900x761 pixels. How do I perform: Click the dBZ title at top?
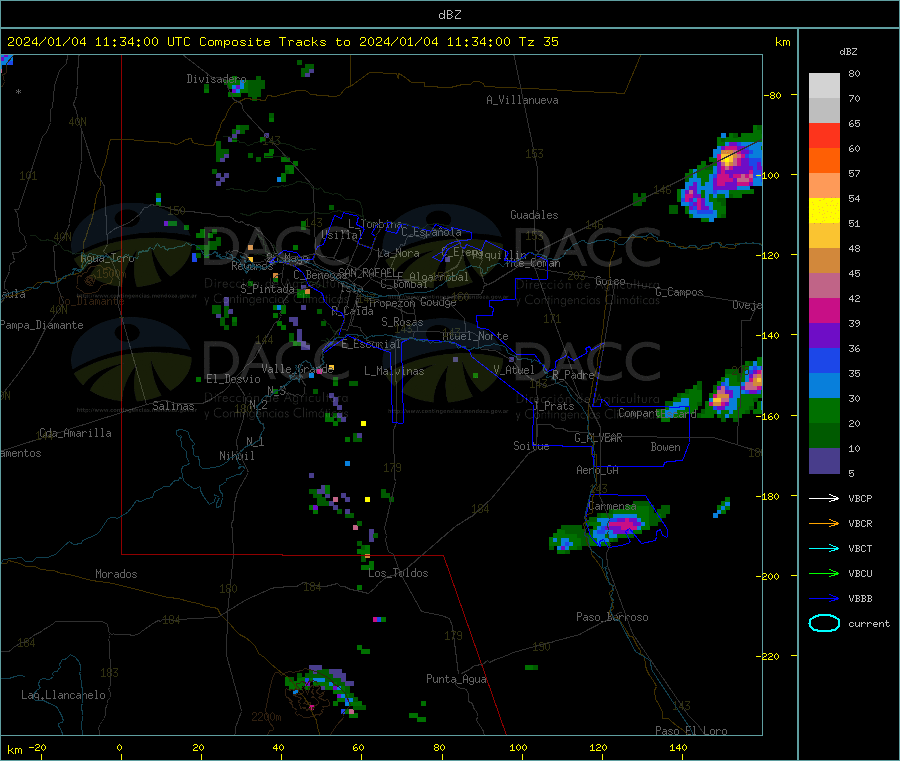[x=449, y=15]
